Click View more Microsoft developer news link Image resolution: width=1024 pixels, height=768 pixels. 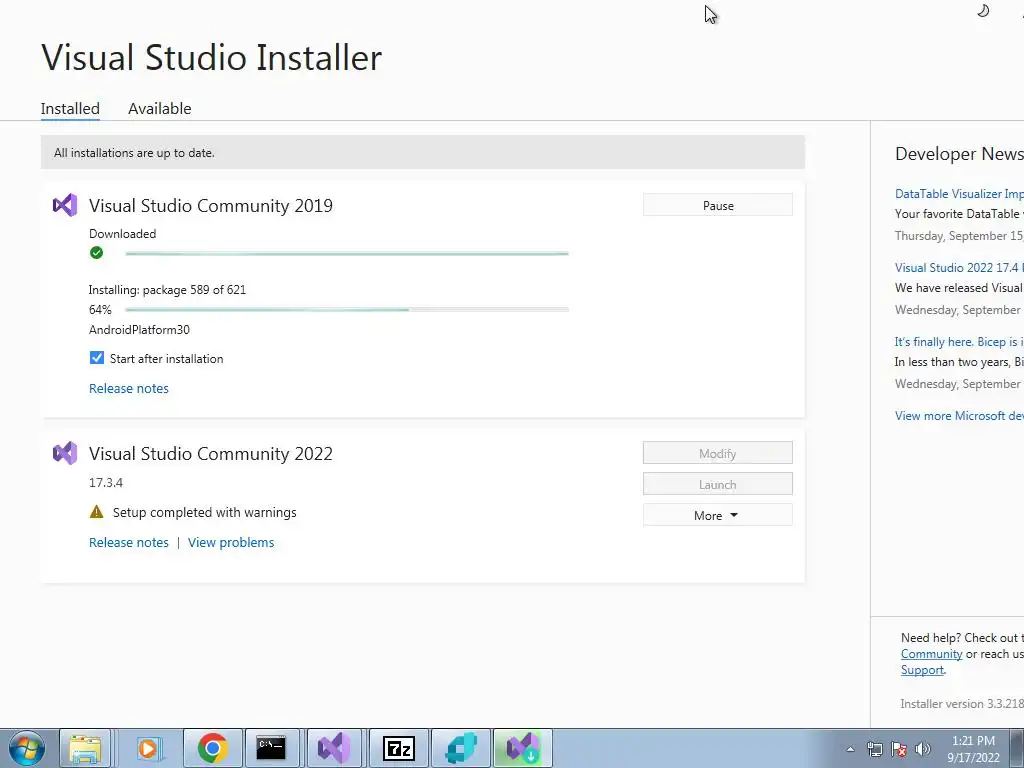959,416
